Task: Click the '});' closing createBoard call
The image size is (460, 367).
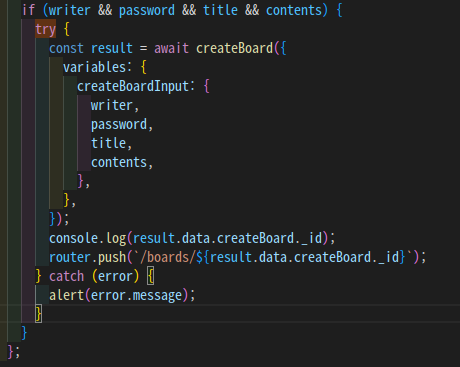Action: [59, 219]
